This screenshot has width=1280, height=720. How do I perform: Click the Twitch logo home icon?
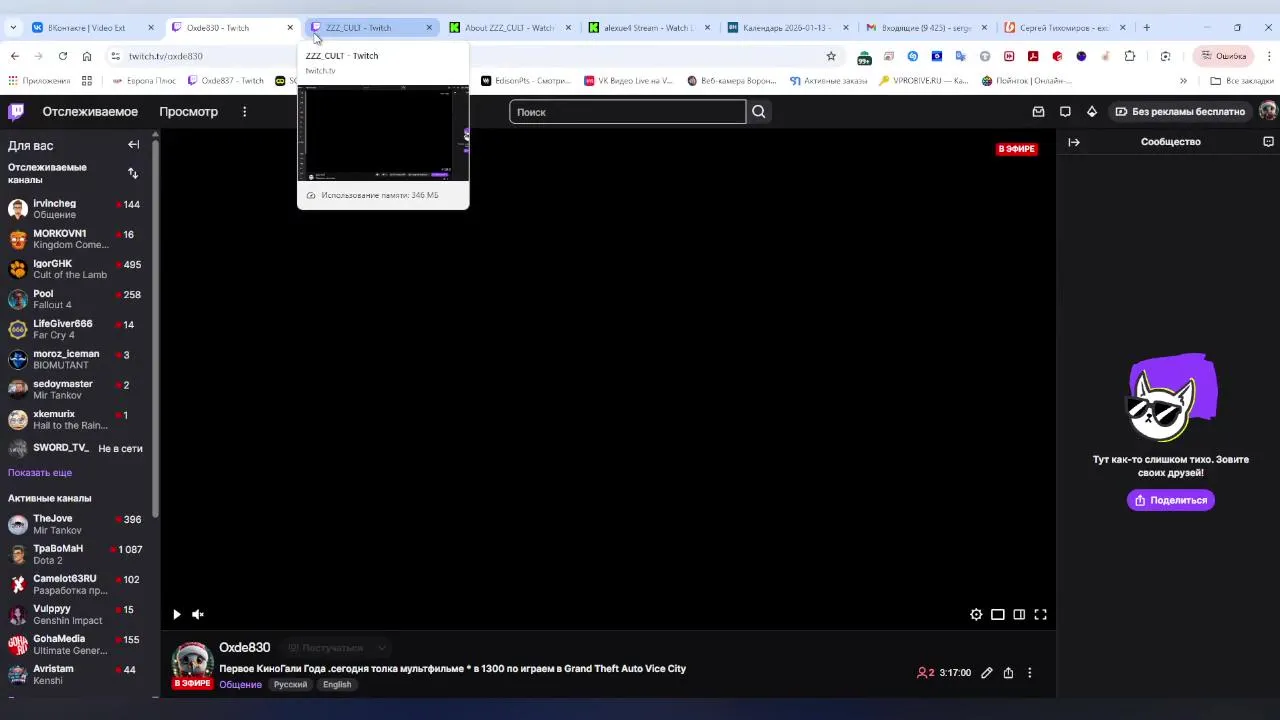[x=16, y=112]
